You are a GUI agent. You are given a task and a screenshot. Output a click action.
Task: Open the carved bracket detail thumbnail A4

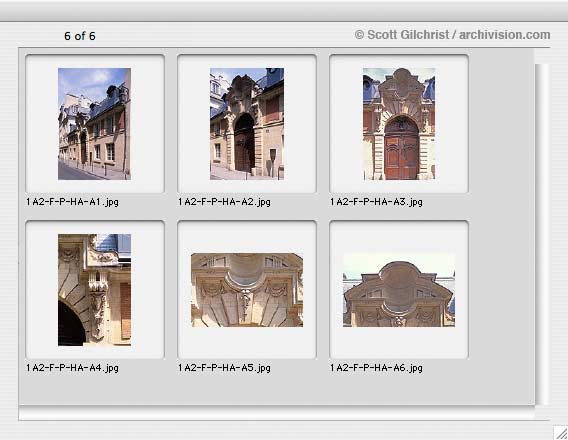95,290
